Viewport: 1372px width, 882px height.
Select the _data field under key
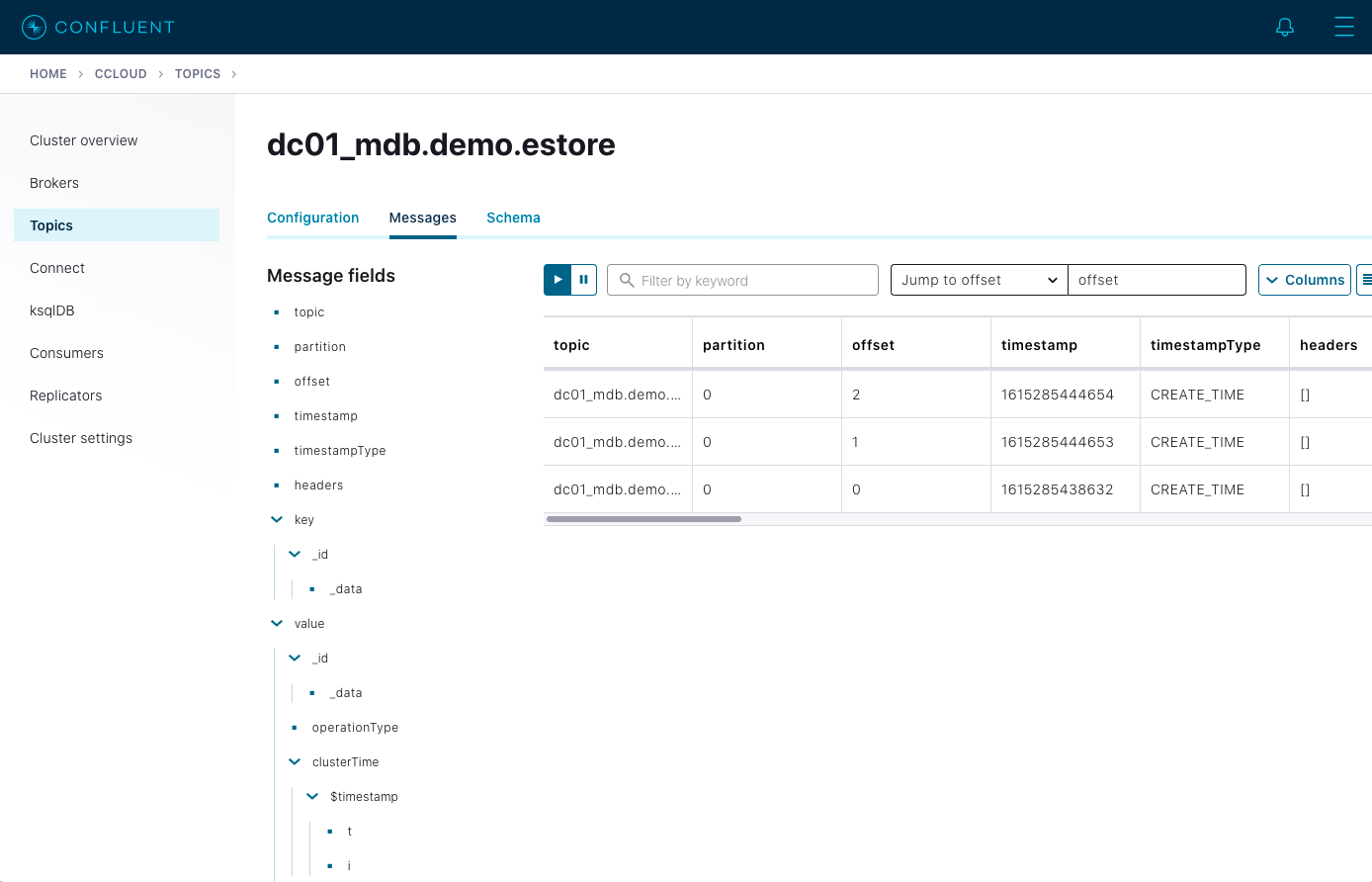tap(346, 588)
